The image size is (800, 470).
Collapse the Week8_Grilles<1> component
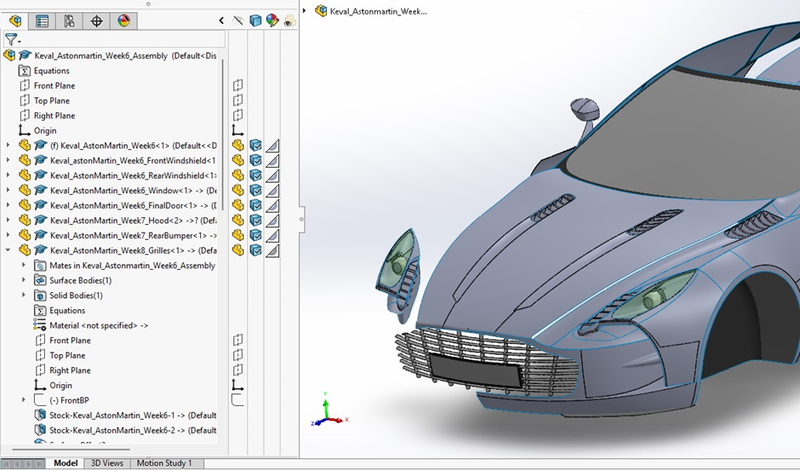[8, 250]
